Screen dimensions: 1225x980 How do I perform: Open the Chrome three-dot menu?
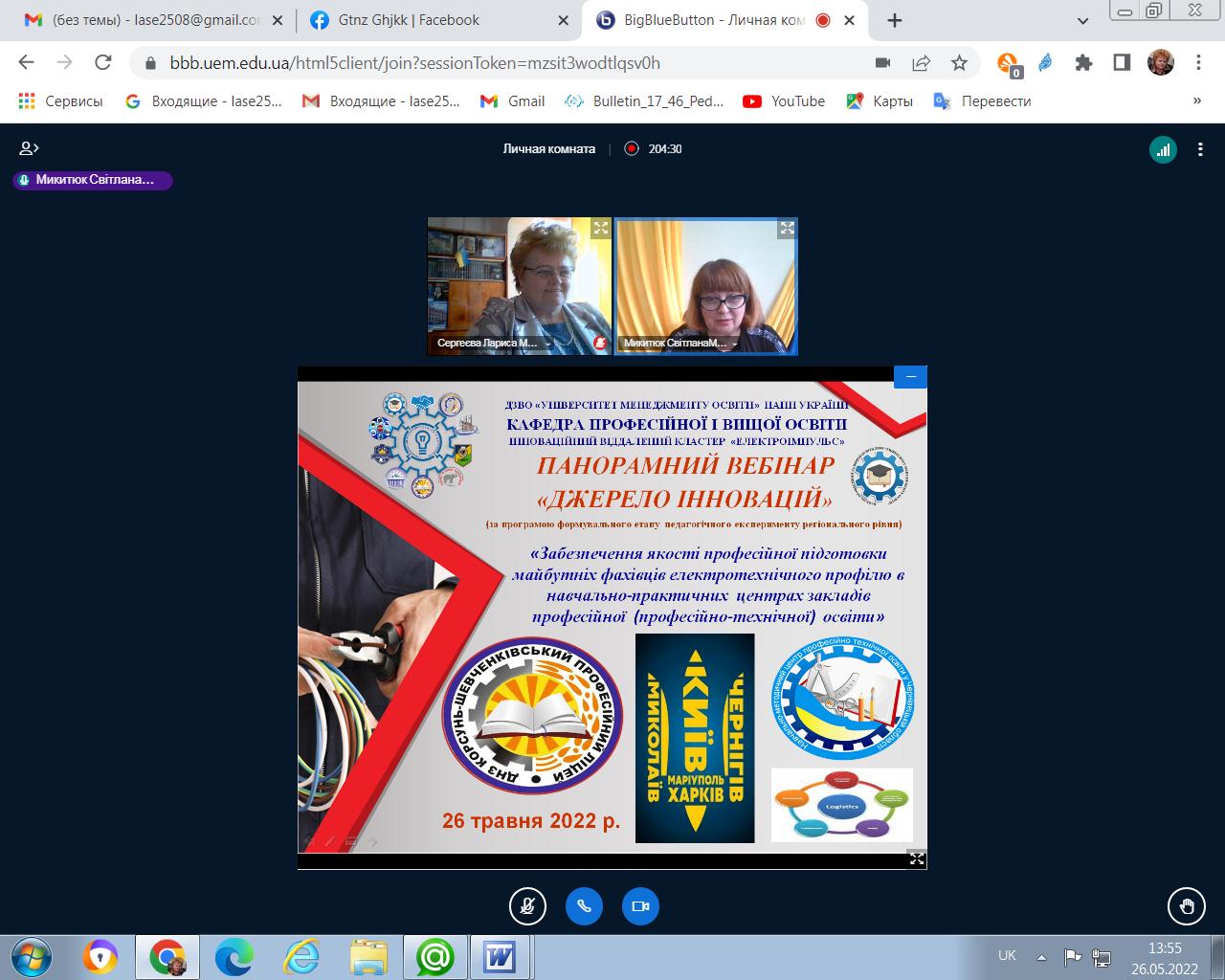[x=1198, y=63]
